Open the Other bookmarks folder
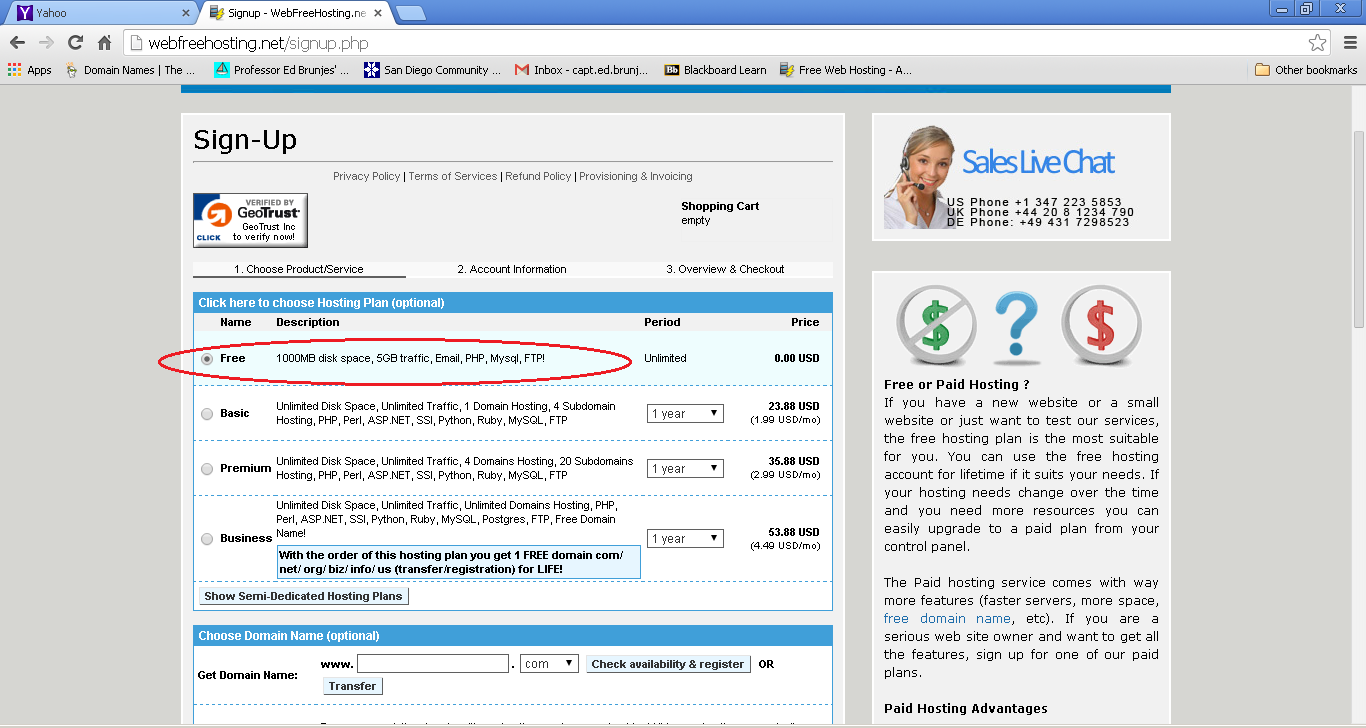Image resolution: width=1366 pixels, height=728 pixels. click(1306, 70)
